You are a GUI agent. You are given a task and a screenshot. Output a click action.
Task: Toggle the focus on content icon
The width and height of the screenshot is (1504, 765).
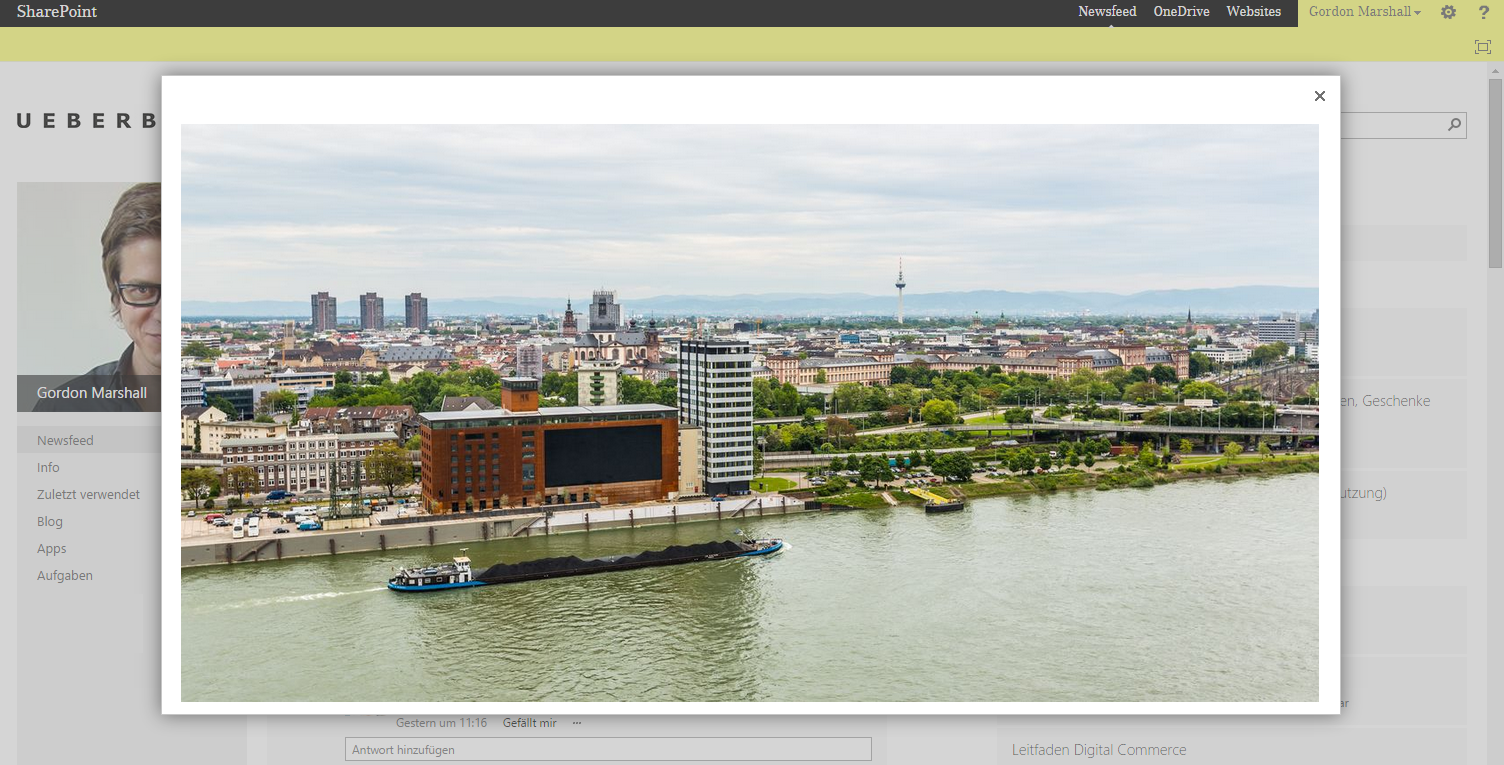click(1482, 46)
